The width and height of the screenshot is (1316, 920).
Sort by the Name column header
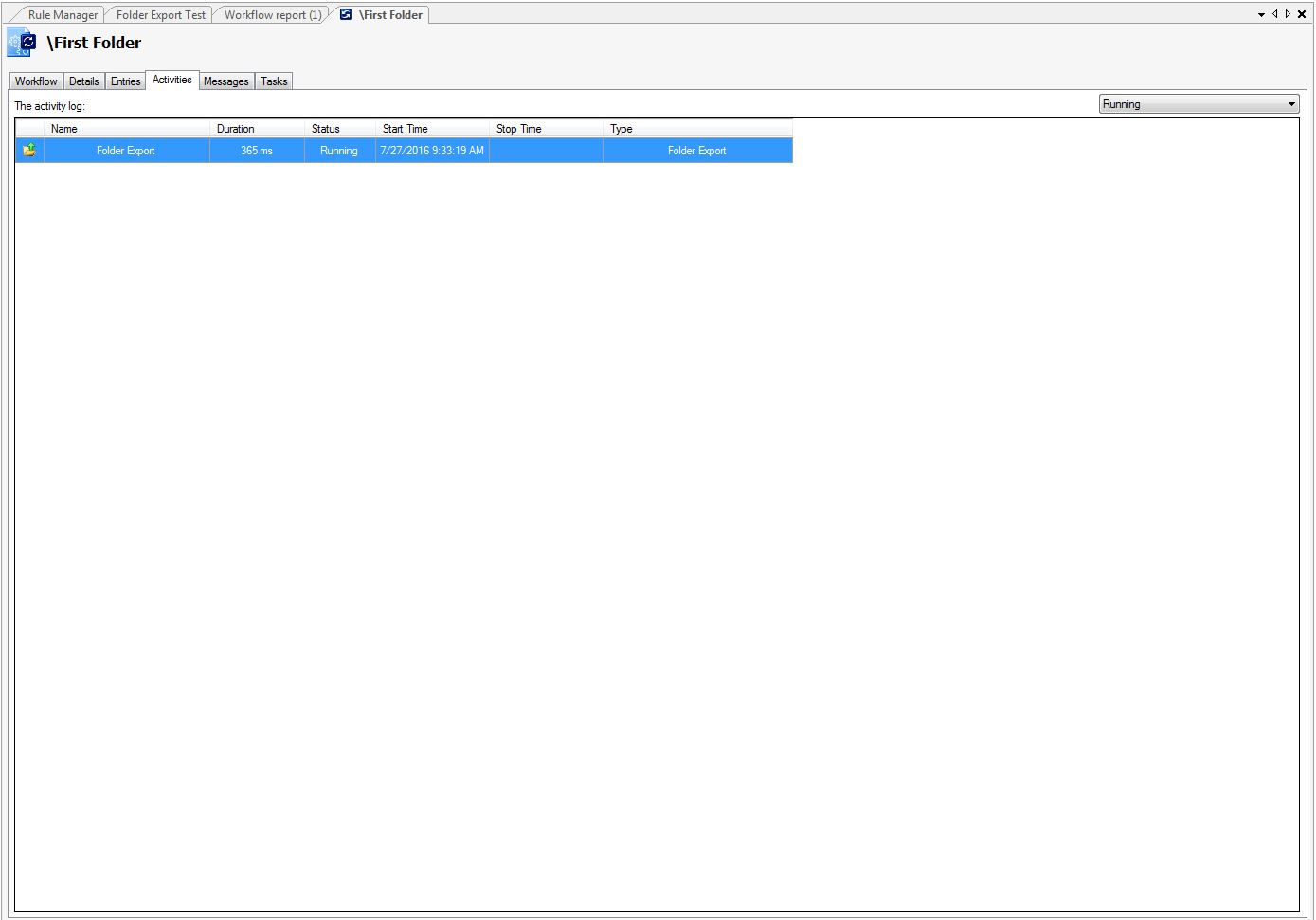pyautogui.click(x=126, y=129)
